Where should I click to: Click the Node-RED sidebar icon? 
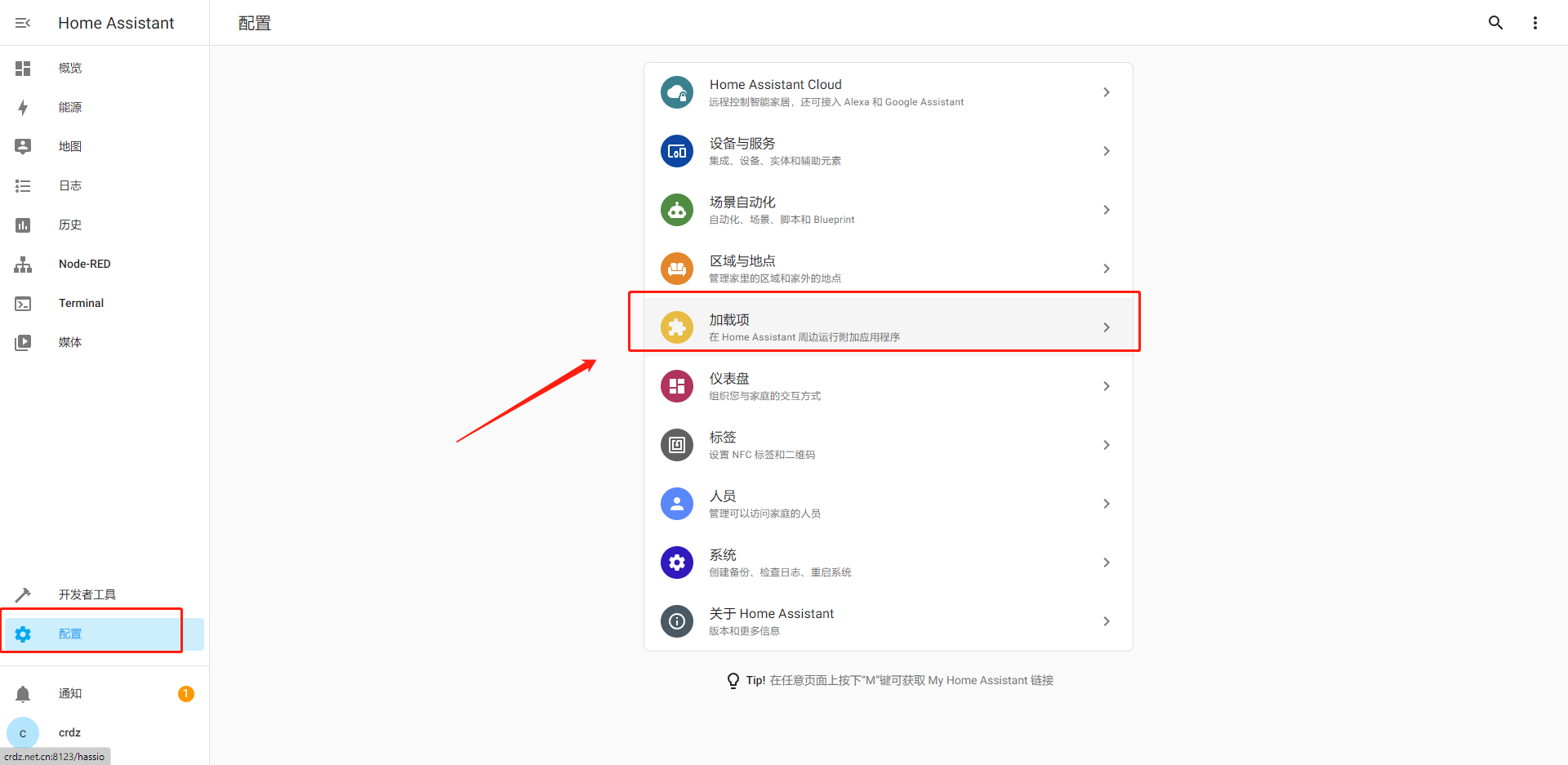click(23, 265)
